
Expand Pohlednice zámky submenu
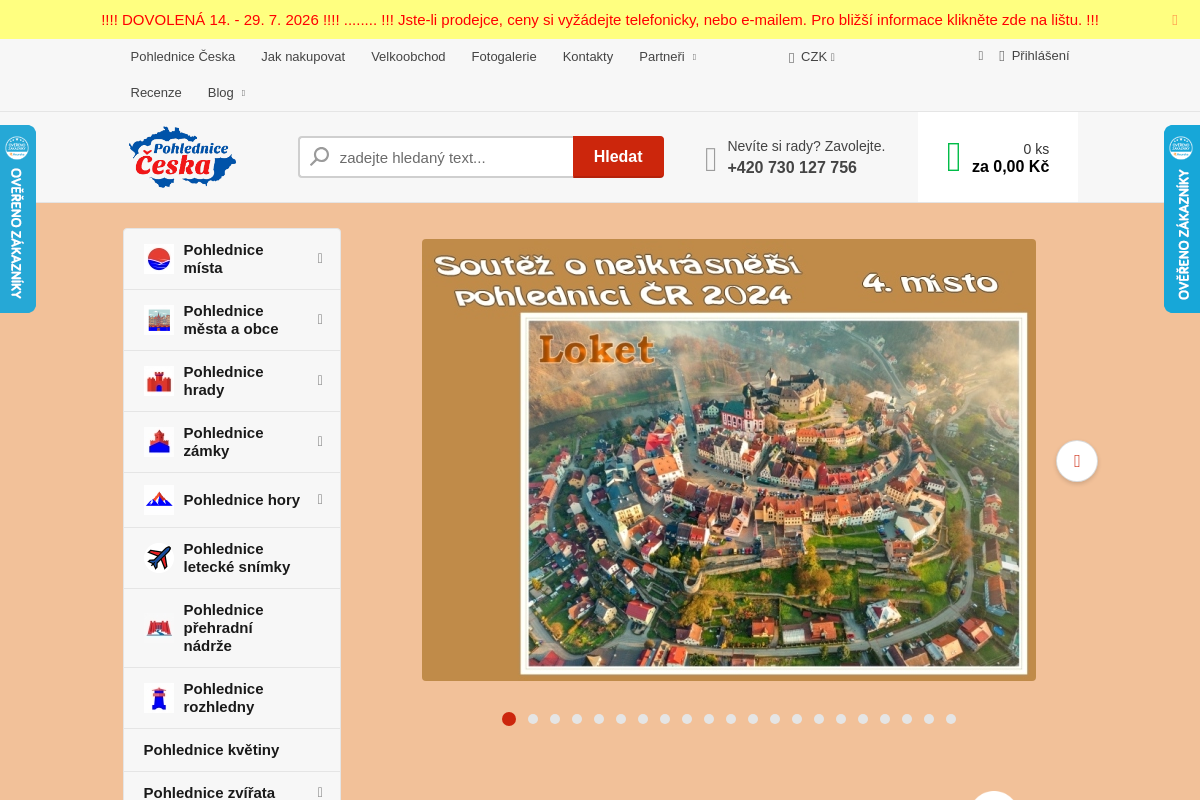coord(320,441)
